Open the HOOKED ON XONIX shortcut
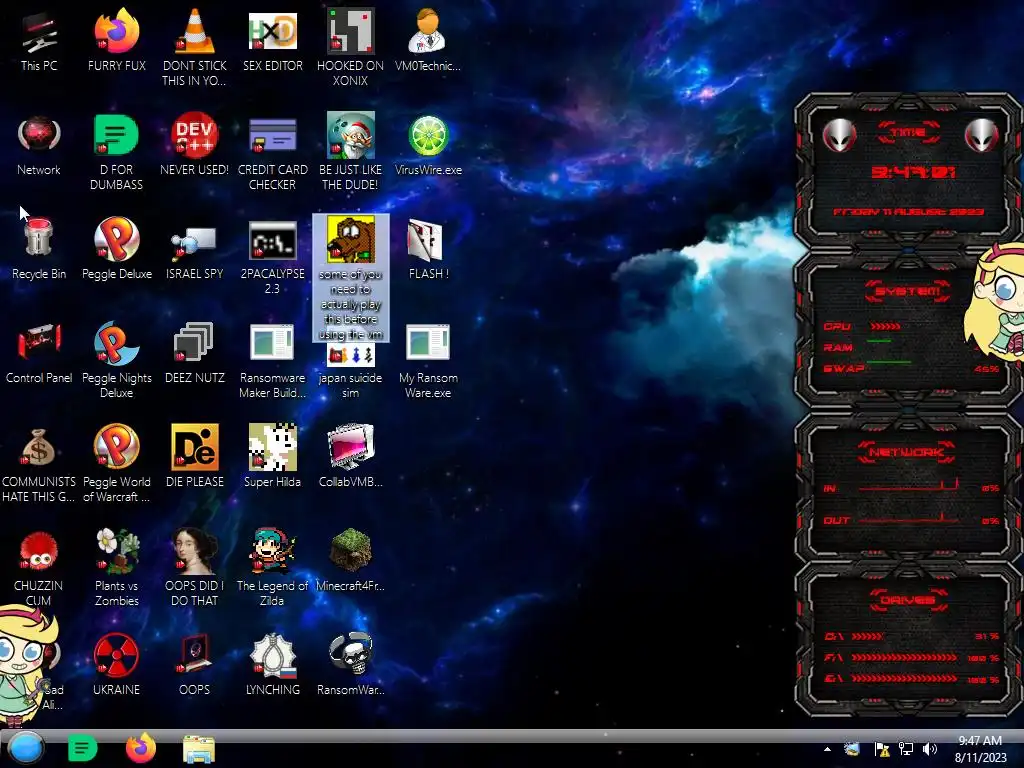 tap(350, 32)
